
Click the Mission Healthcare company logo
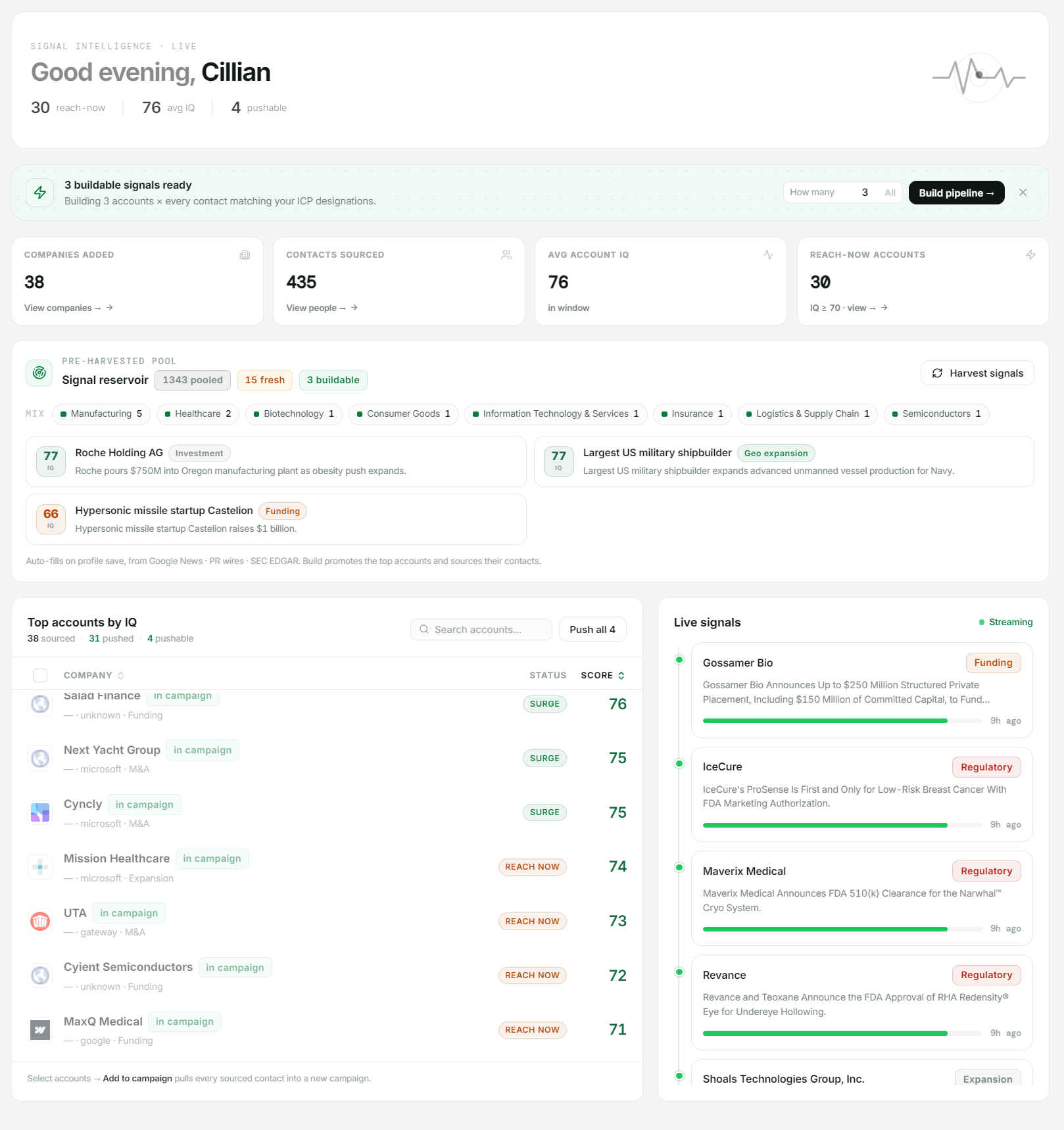[40, 866]
